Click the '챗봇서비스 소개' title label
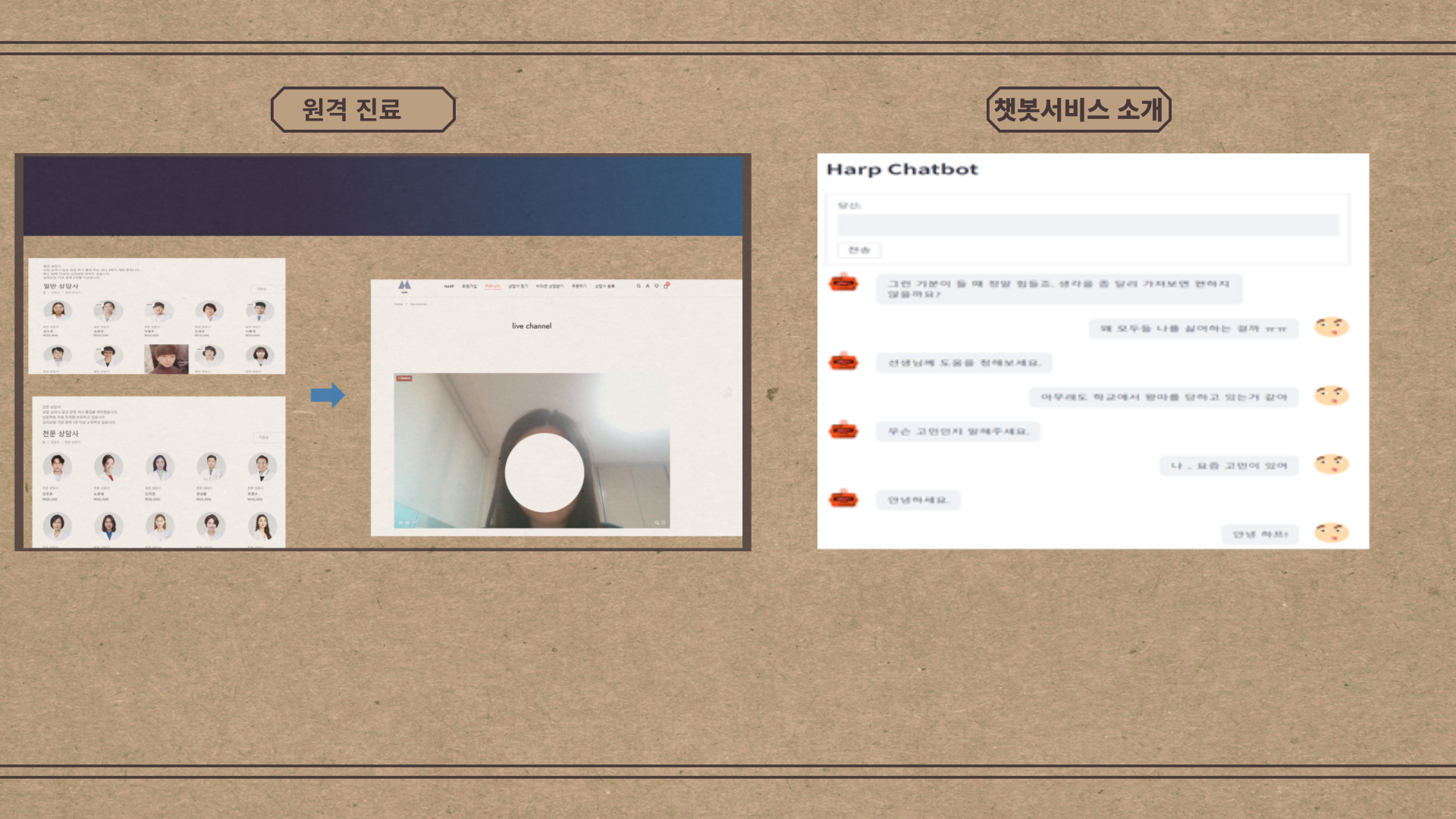Image resolution: width=1456 pixels, height=819 pixels. click(x=1078, y=109)
